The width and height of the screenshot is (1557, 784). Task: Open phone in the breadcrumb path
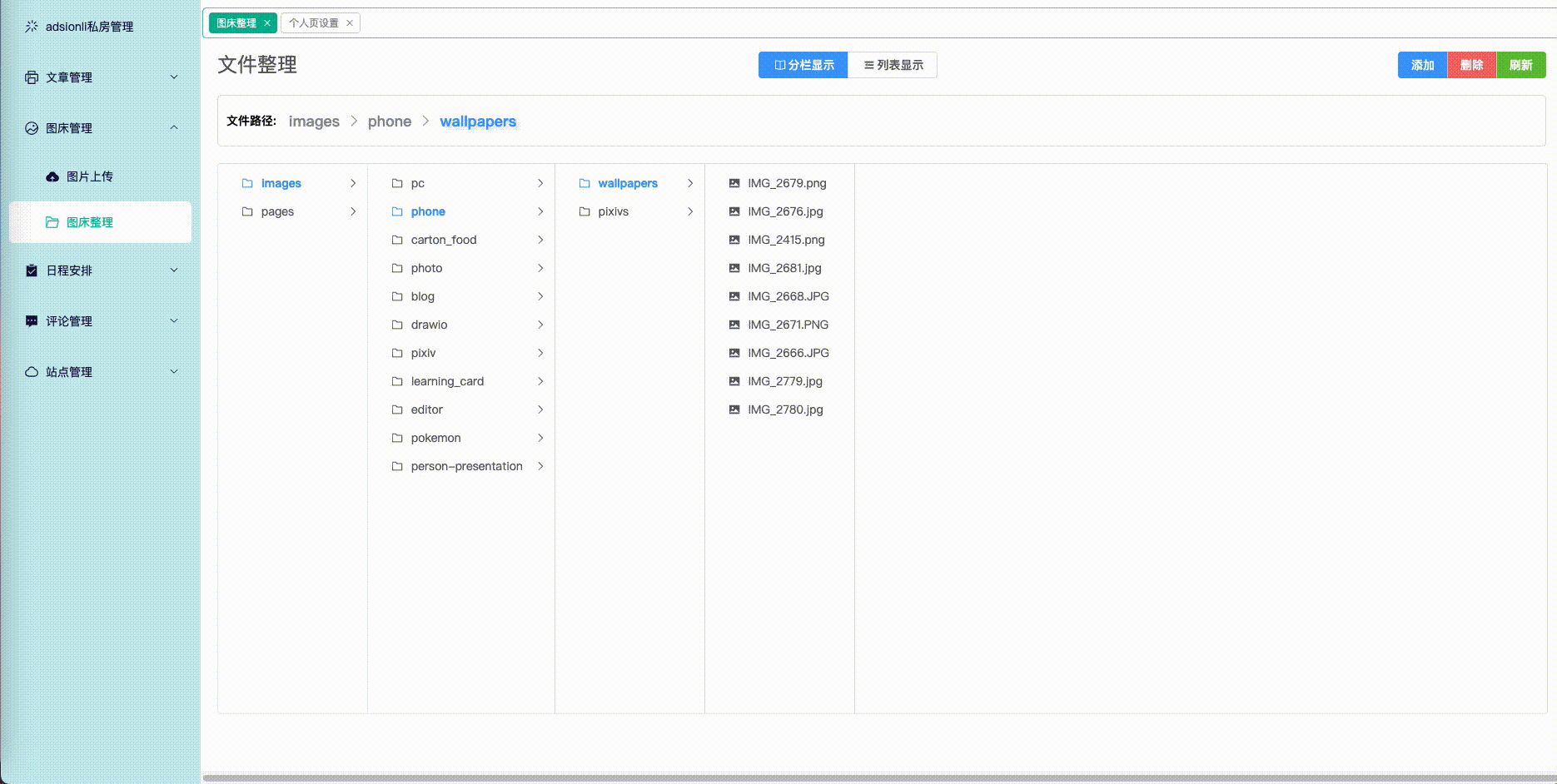click(x=390, y=122)
